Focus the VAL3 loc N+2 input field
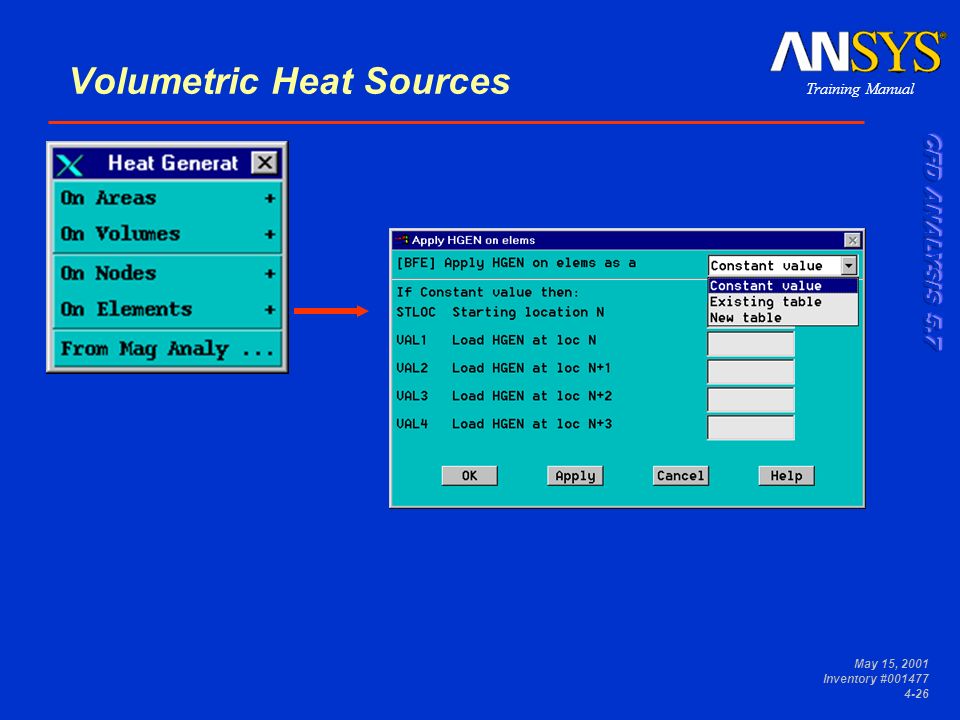 751,399
